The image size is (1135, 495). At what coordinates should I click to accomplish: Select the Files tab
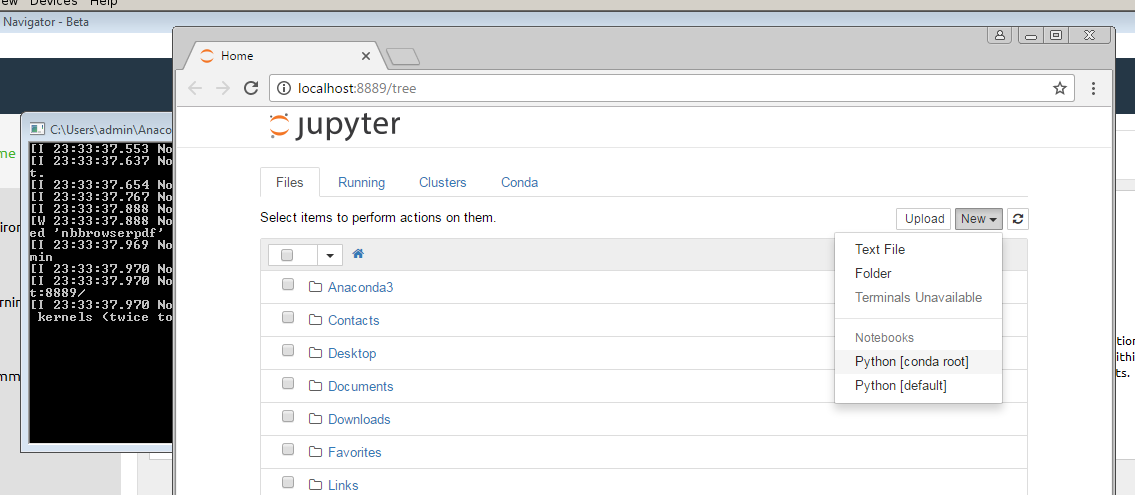click(290, 182)
